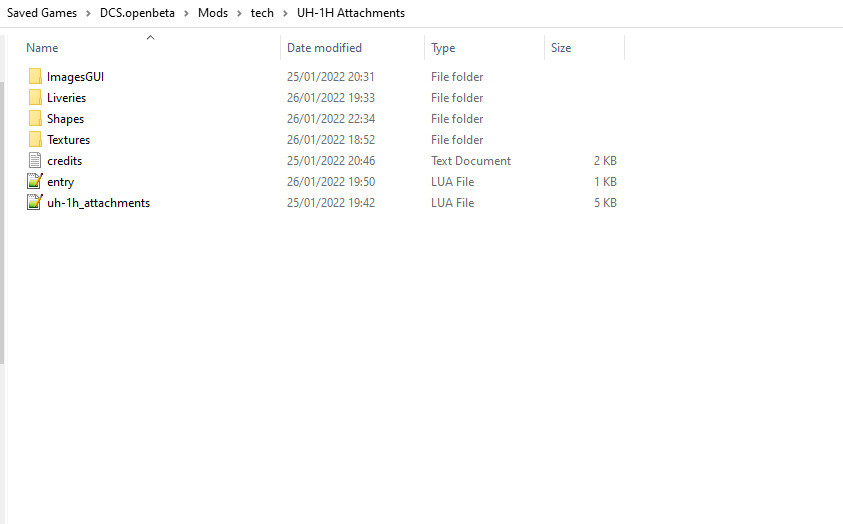Click date 26/01/2022 19:33 of Liveries

click(331, 98)
